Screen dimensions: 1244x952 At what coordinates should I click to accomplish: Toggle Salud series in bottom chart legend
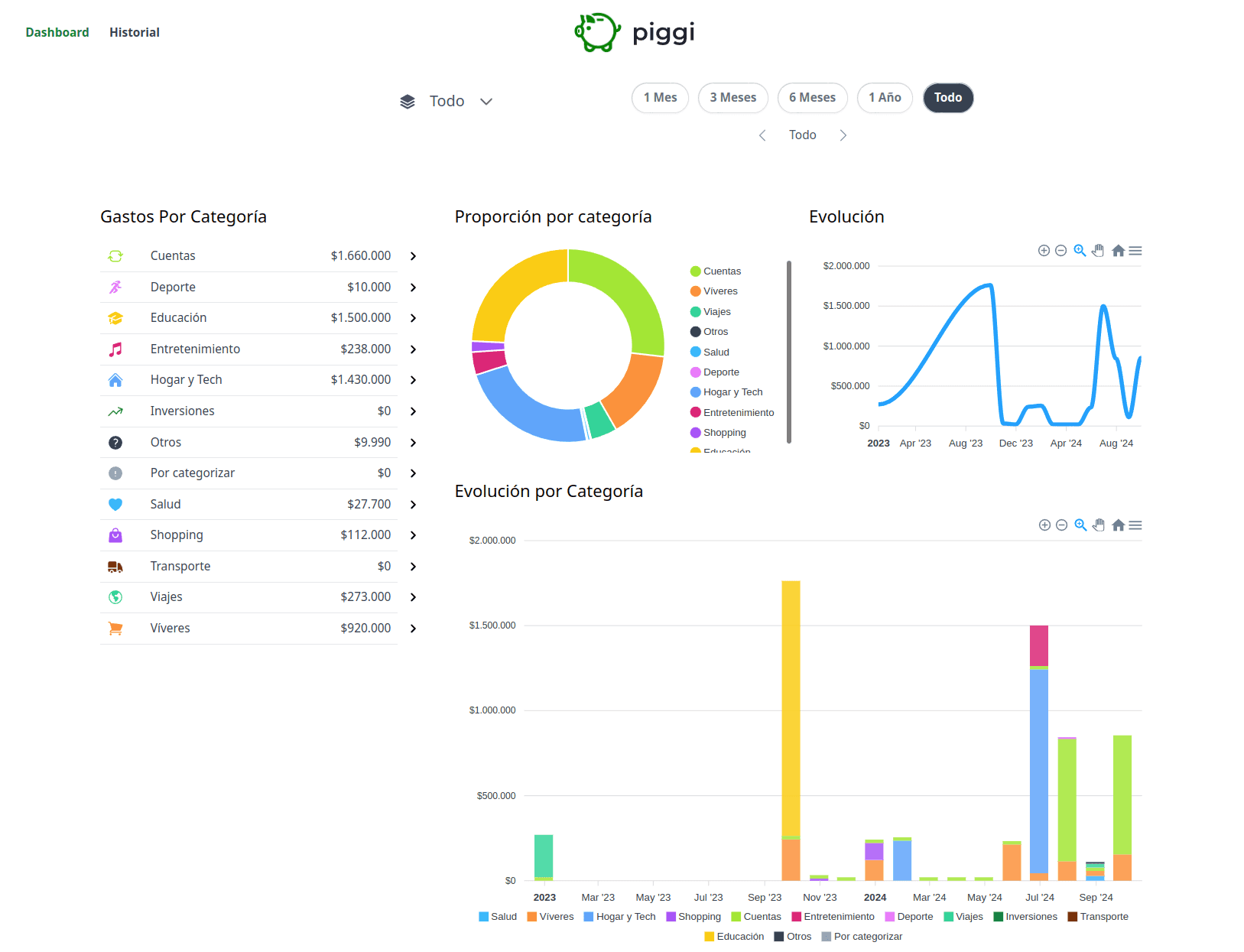(498, 917)
